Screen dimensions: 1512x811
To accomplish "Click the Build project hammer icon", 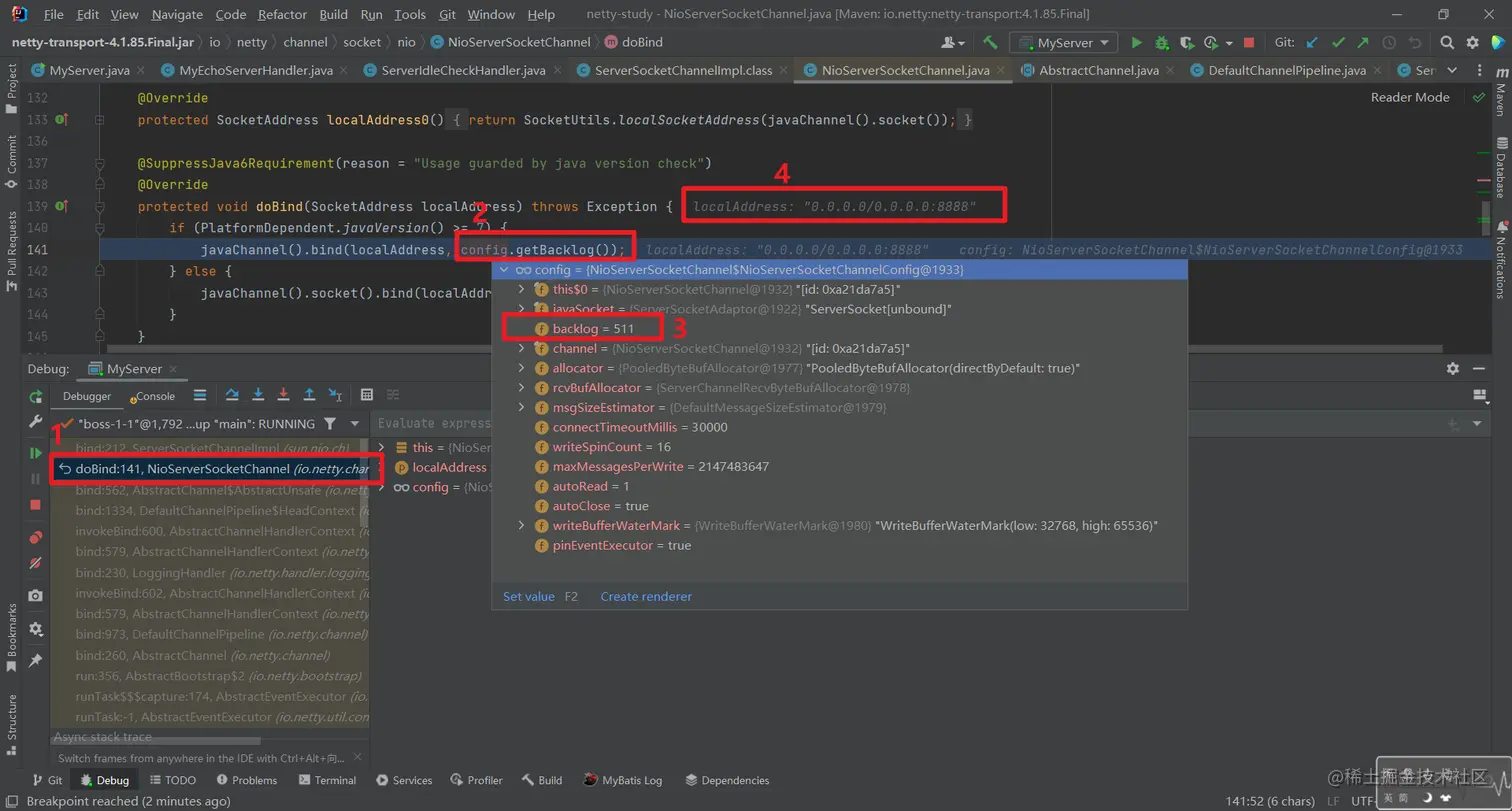I will (x=990, y=43).
